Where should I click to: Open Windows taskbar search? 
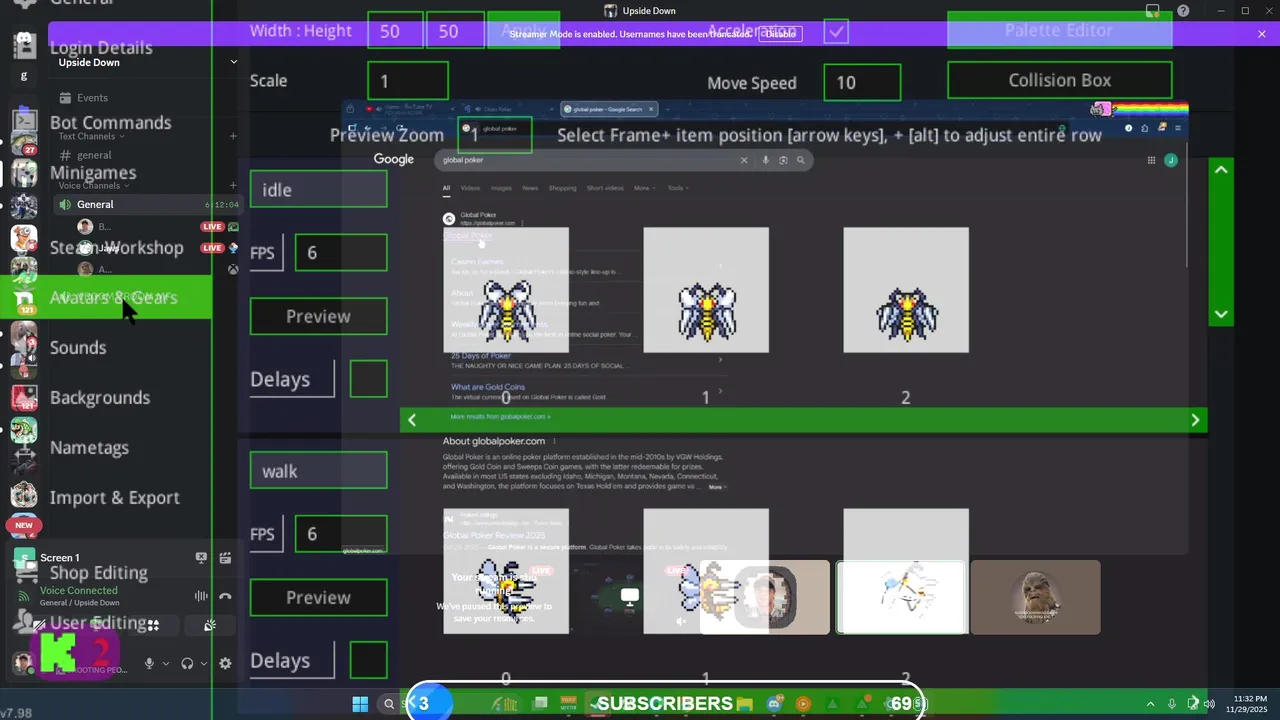click(x=389, y=704)
